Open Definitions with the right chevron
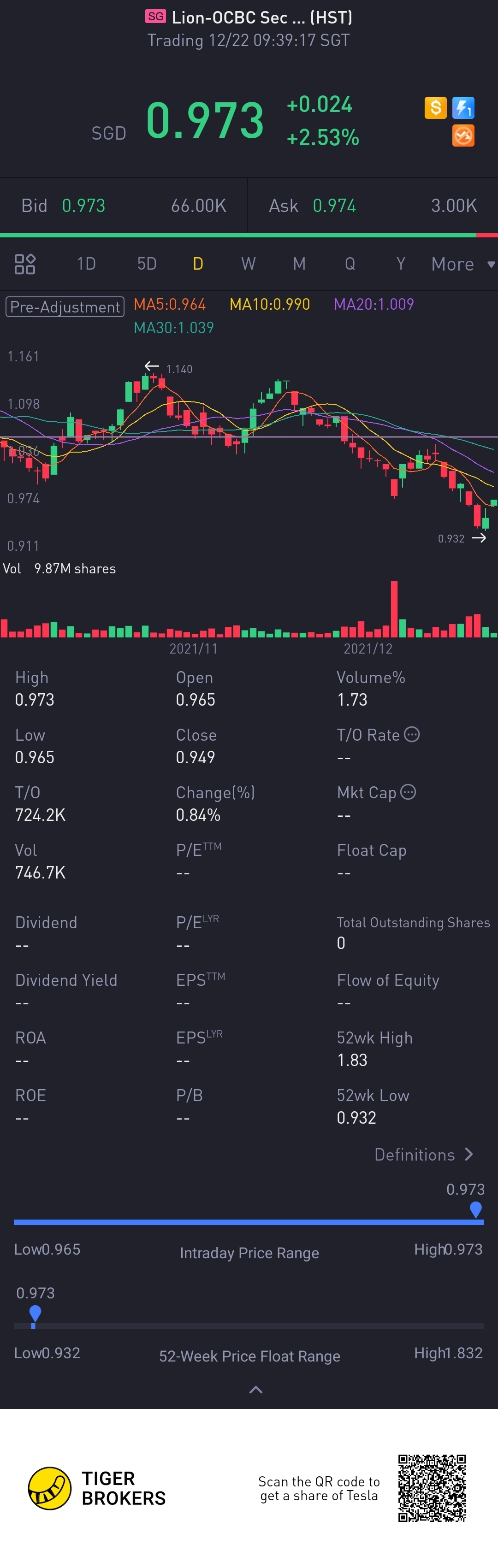 tap(469, 1154)
